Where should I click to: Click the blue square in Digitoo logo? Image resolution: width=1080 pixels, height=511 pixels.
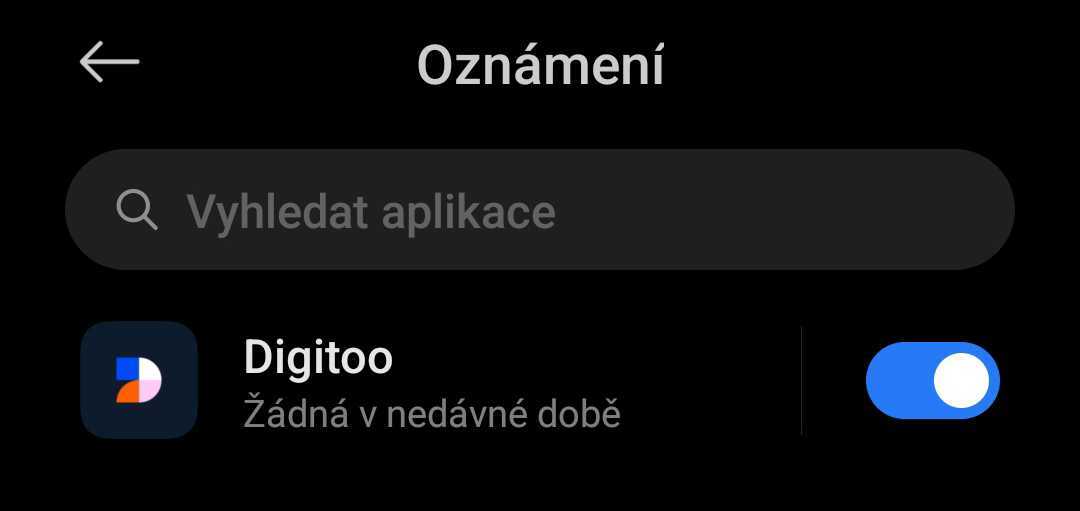point(127,368)
